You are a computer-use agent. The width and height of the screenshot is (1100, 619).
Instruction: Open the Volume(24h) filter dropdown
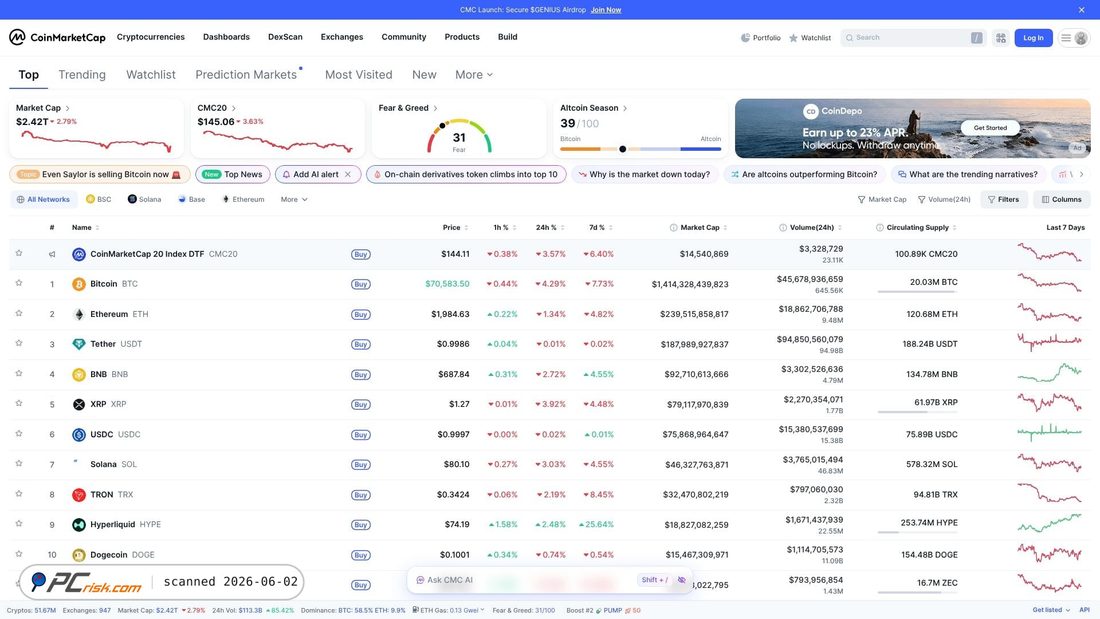tap(944, 199)
